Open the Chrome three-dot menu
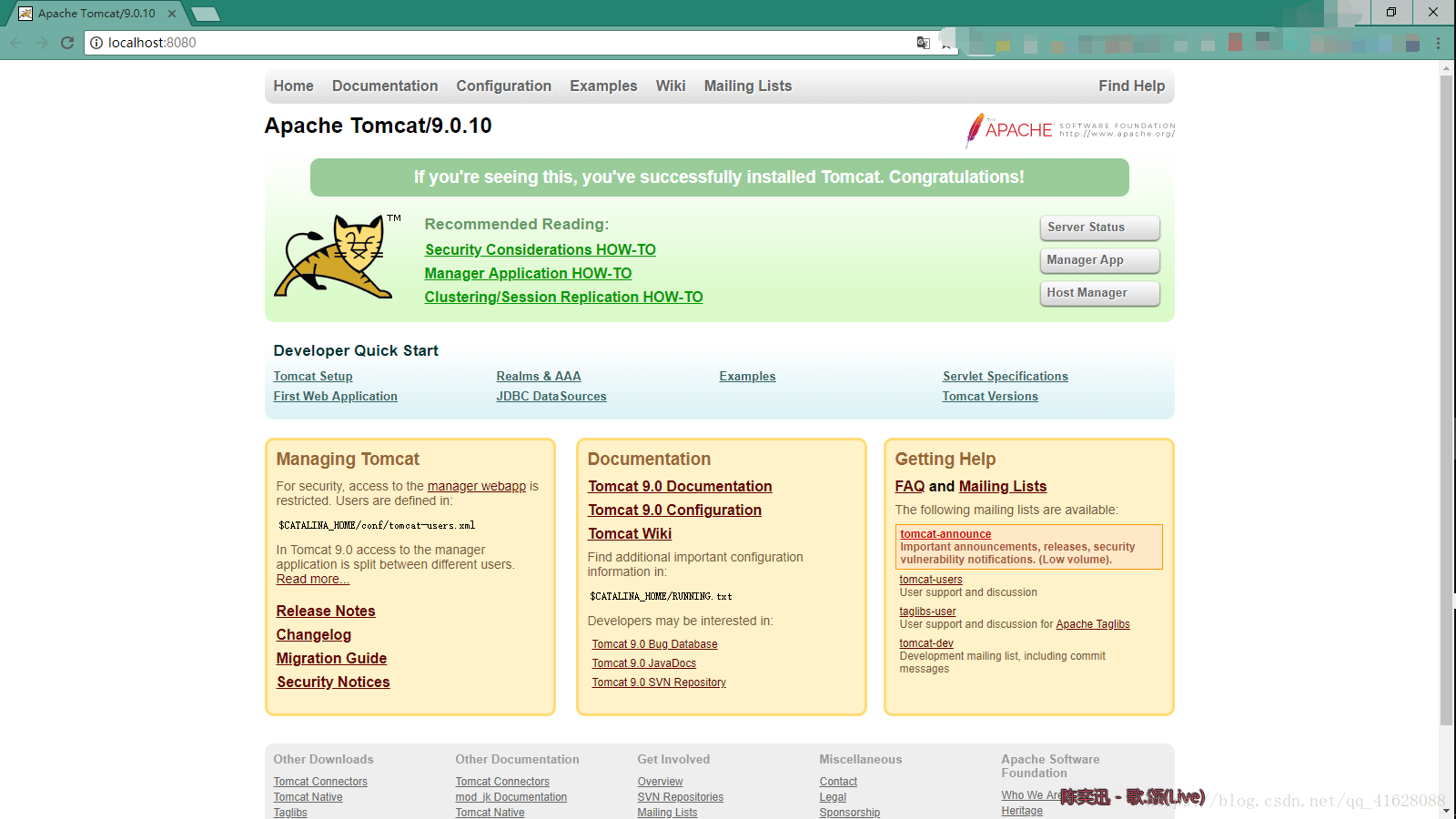 click(x=1438, y=43)
